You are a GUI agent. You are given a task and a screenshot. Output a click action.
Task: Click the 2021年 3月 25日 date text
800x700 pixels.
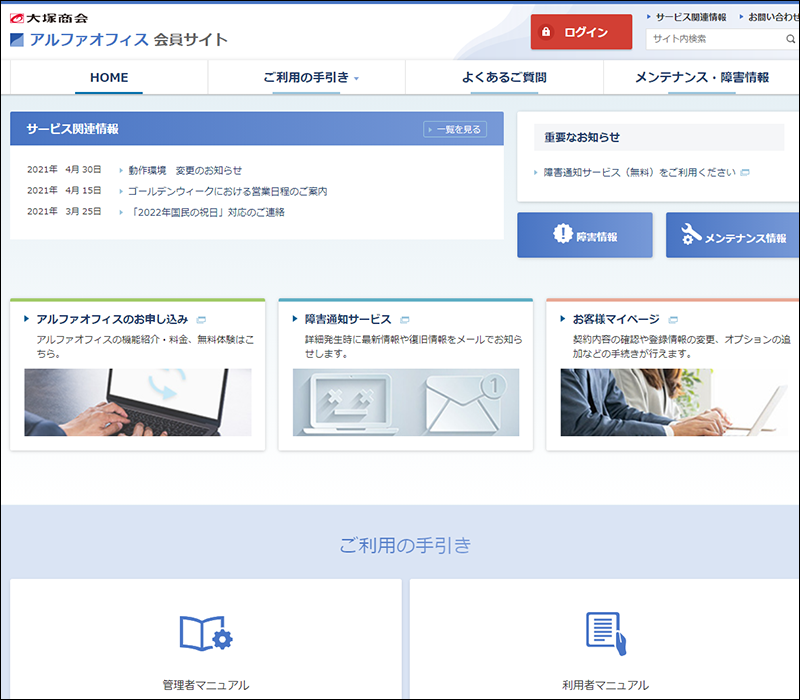(64, 211)
